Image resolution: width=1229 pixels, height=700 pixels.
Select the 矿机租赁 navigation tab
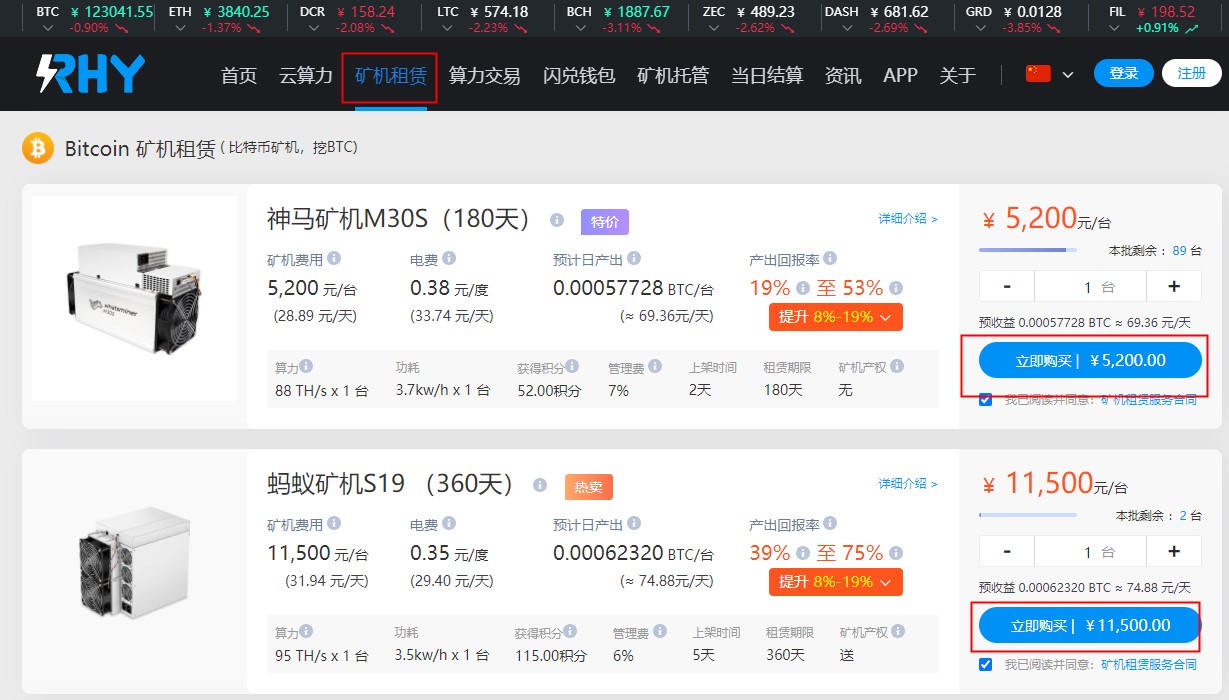[x=390, y=75]
